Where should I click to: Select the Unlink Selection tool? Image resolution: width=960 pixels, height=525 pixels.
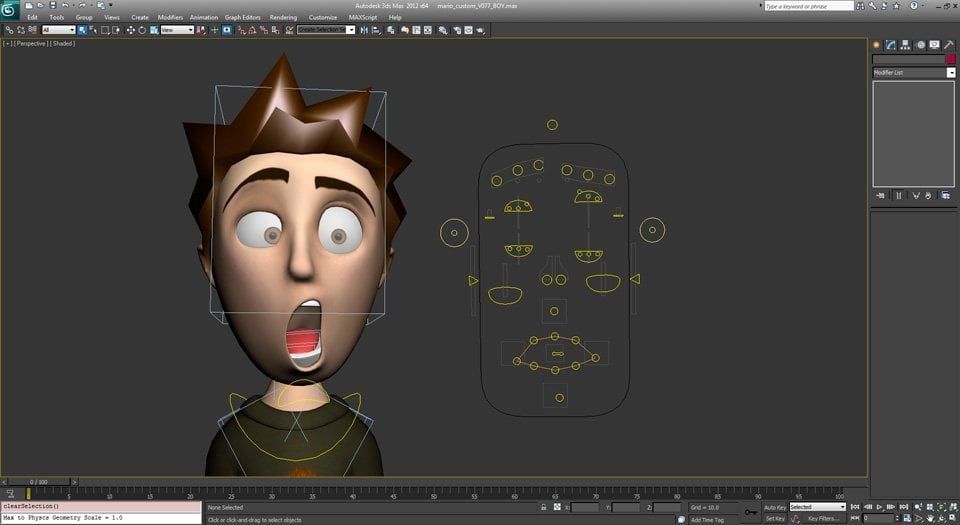point(21,30)
